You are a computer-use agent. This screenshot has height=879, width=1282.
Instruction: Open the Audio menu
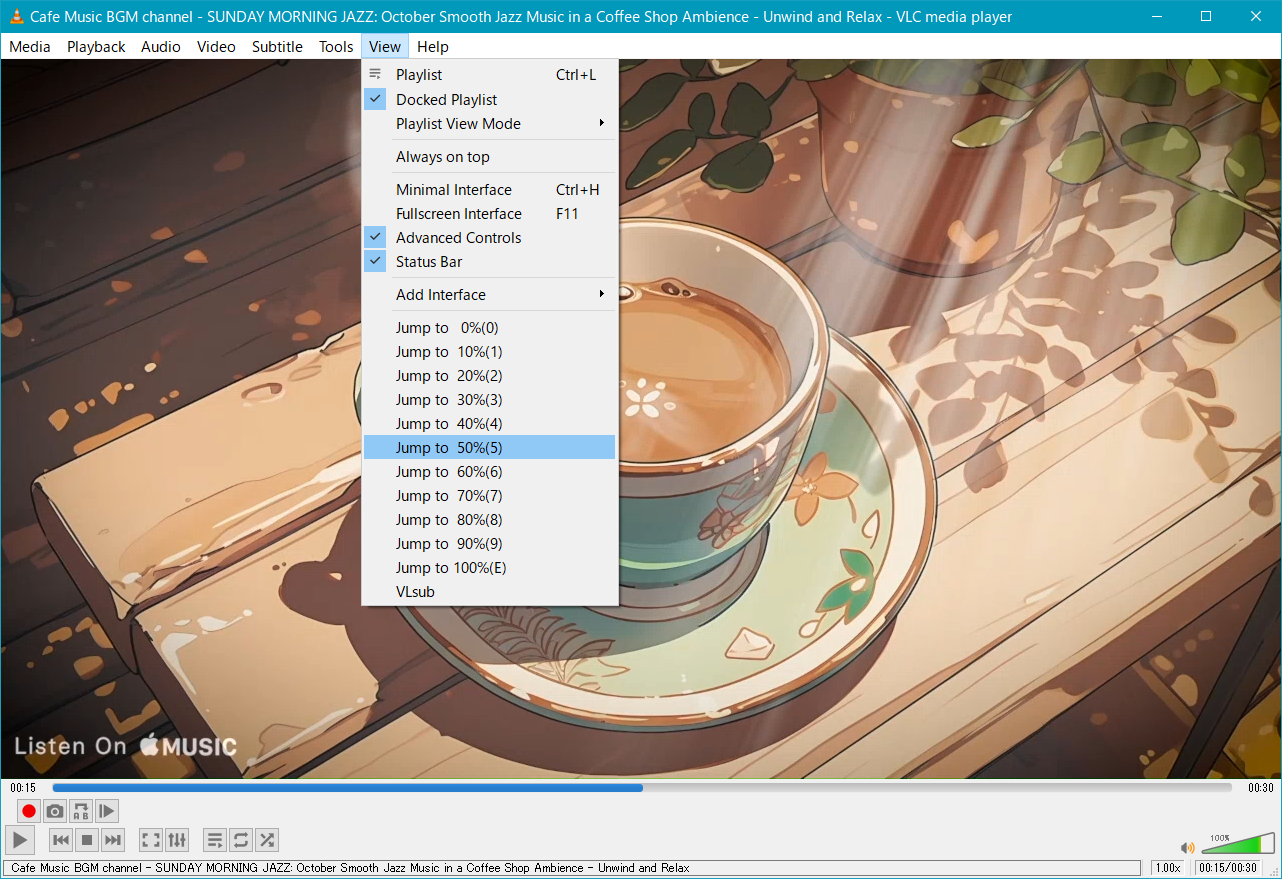tap(160, 46)
